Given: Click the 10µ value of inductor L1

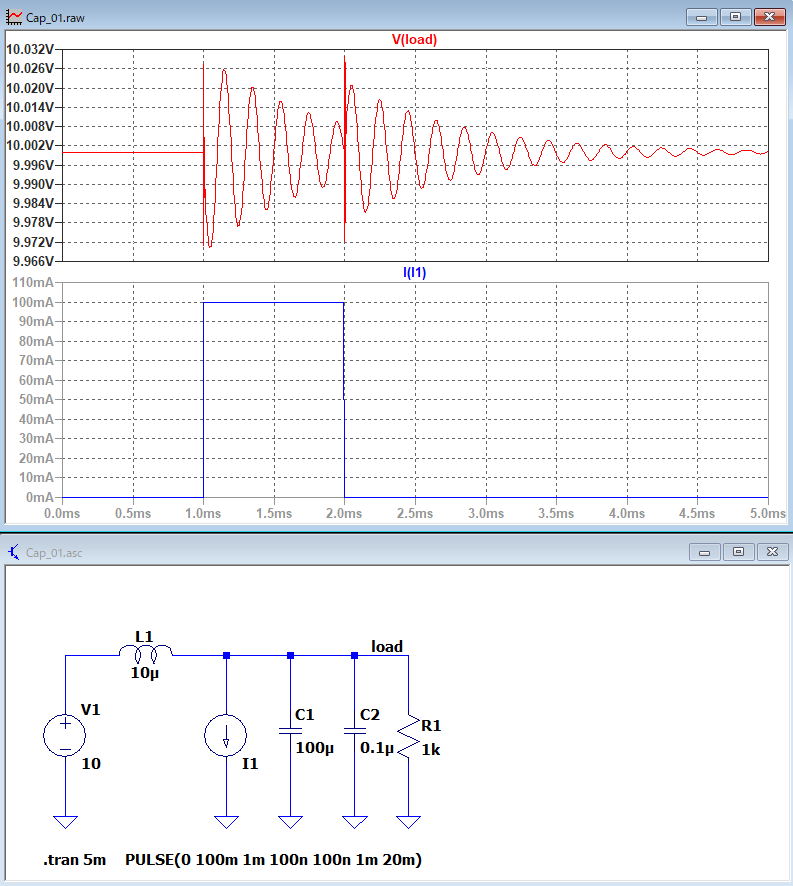Looking at the screenshot, I should click(144, 673).
